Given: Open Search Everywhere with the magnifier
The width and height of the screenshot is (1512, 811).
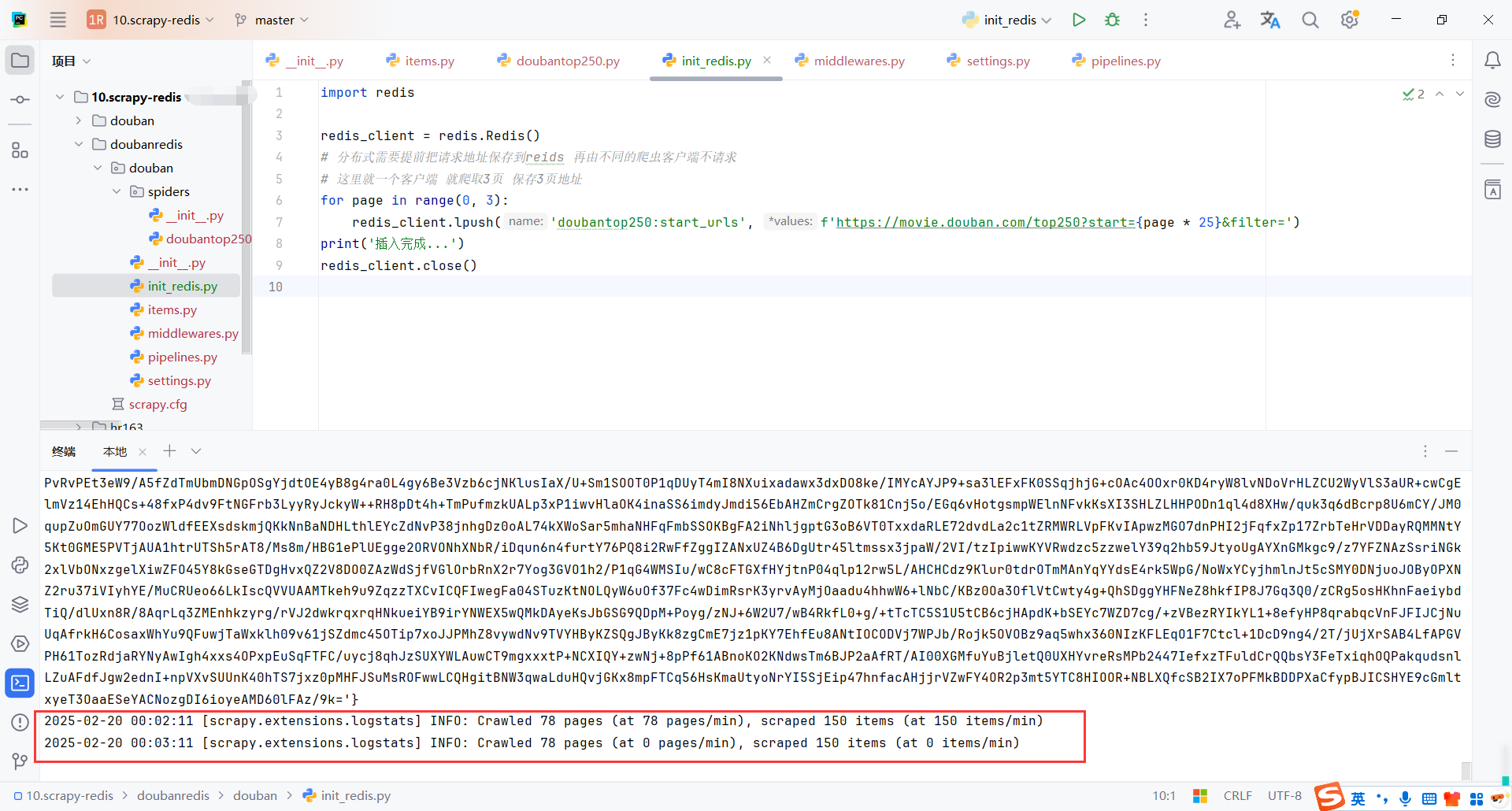Looking at the screenshot, I should coord(1310,19).
